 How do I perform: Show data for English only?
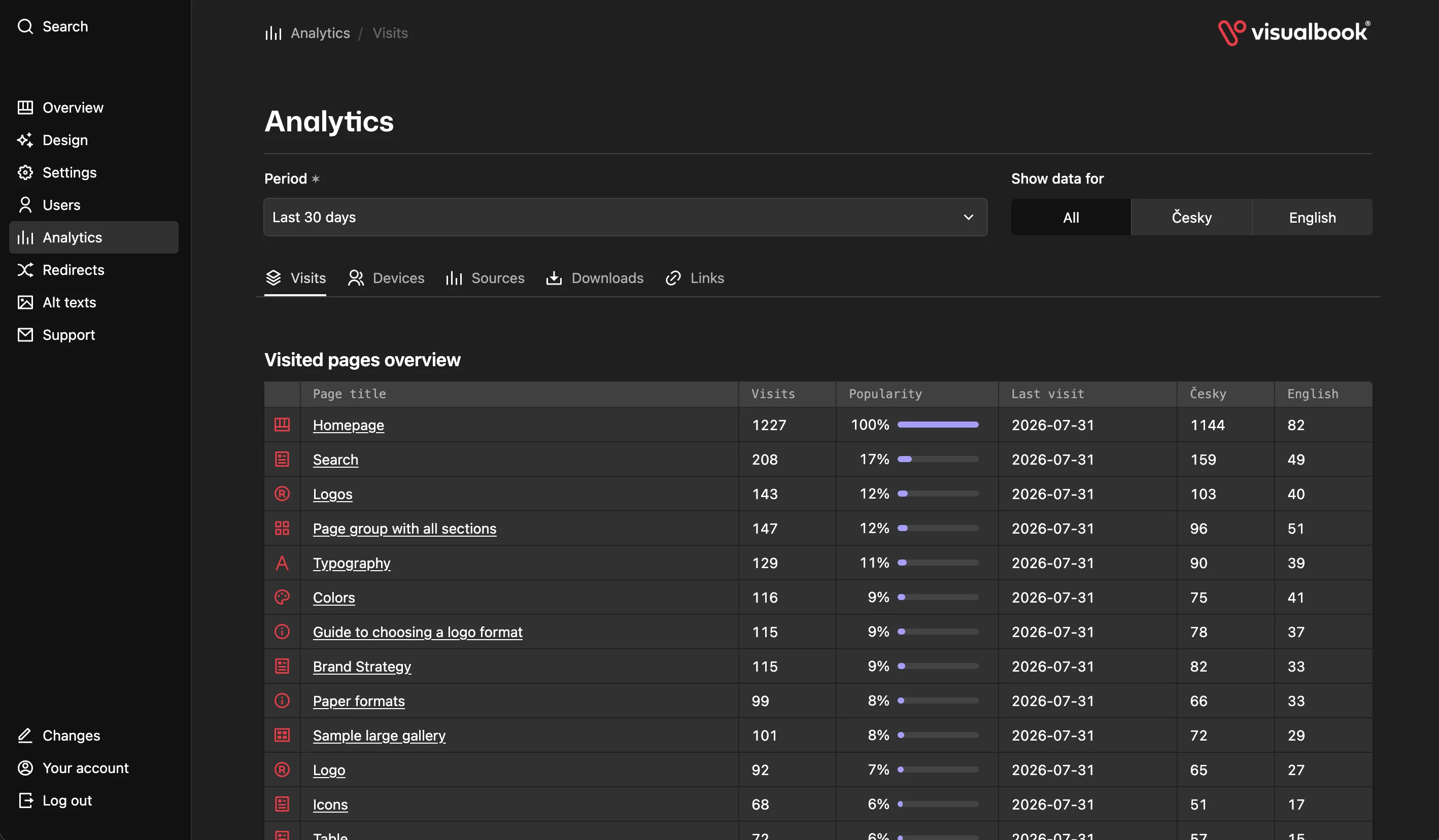(1312, 217)
